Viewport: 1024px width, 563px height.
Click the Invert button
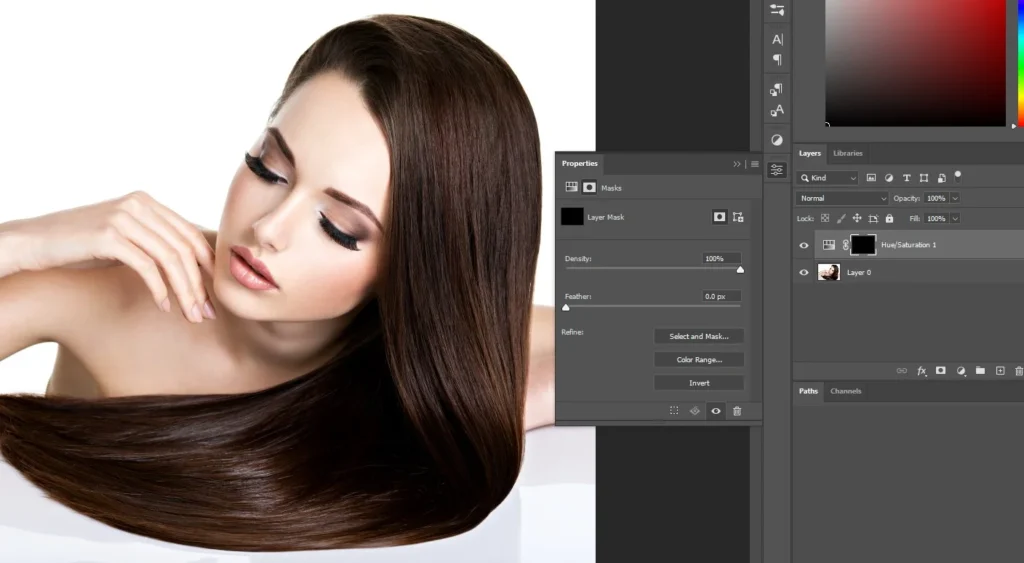pyautogui.click(x=699, y=383)
